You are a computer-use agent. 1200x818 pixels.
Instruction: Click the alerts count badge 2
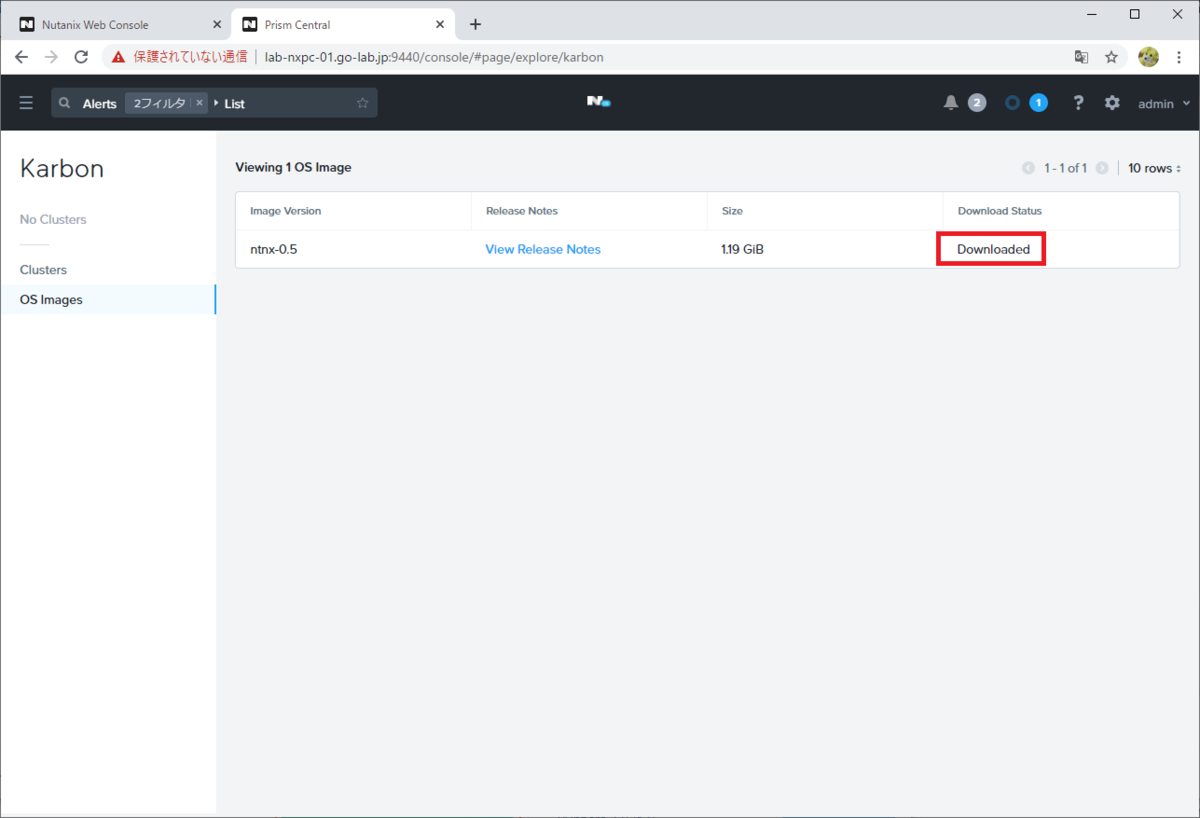point(977,103)
